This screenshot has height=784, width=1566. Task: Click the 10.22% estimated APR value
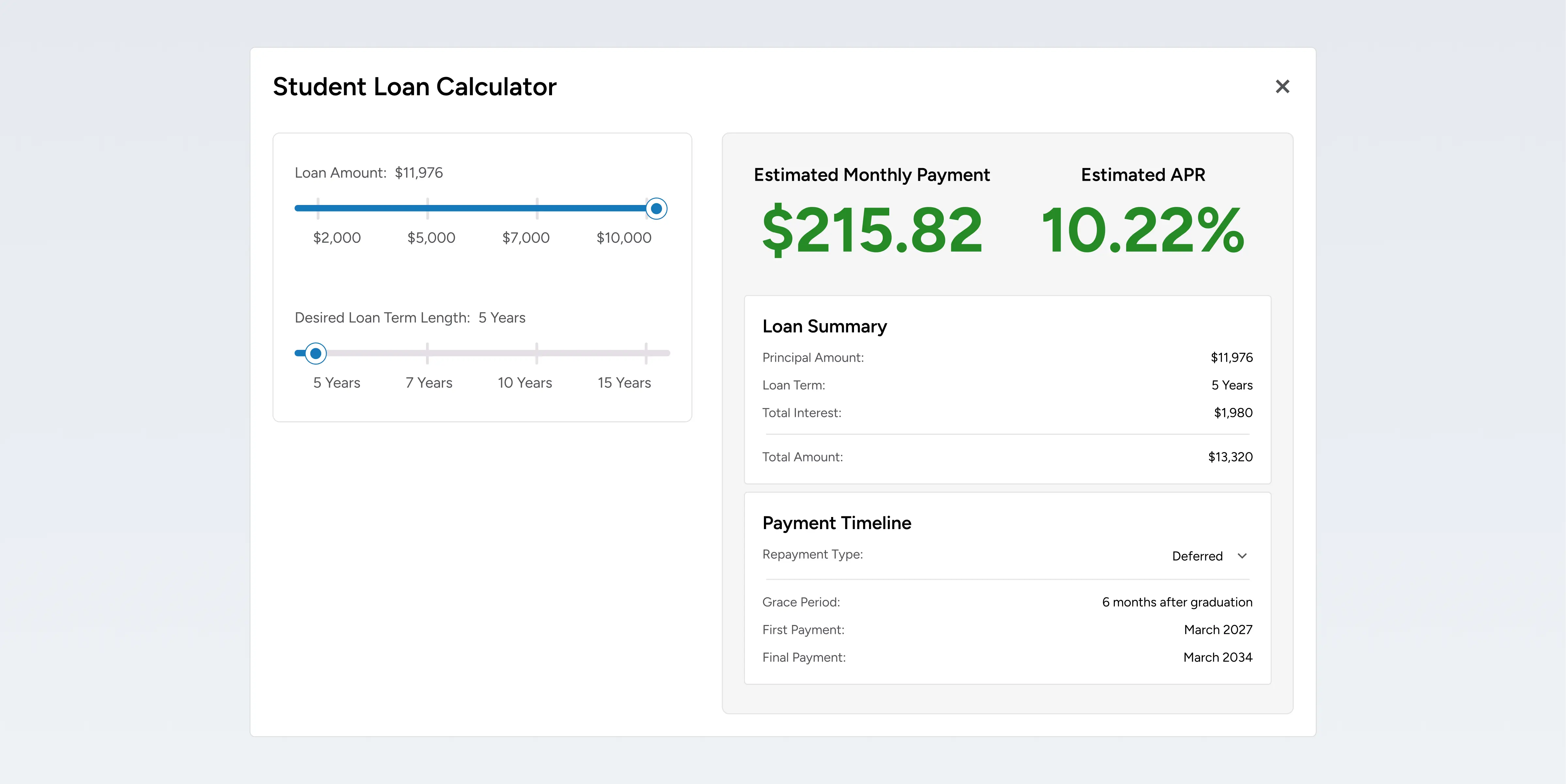(1143, 230)
